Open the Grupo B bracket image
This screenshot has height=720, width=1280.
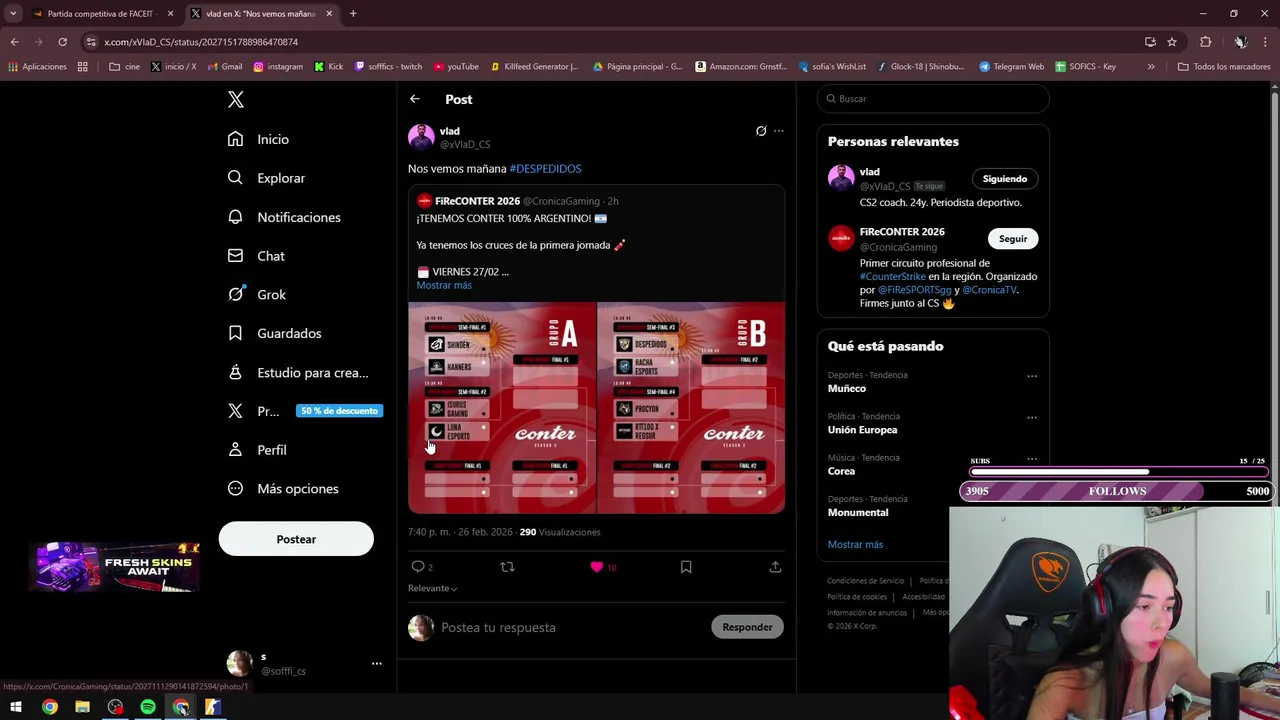[691, 407]
